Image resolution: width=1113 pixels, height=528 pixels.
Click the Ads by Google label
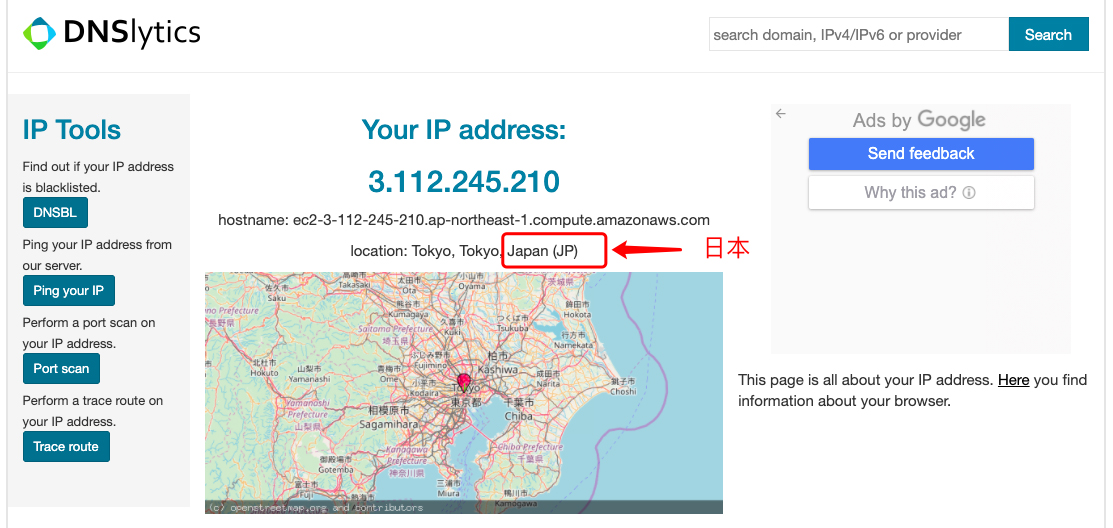point(919,121)
